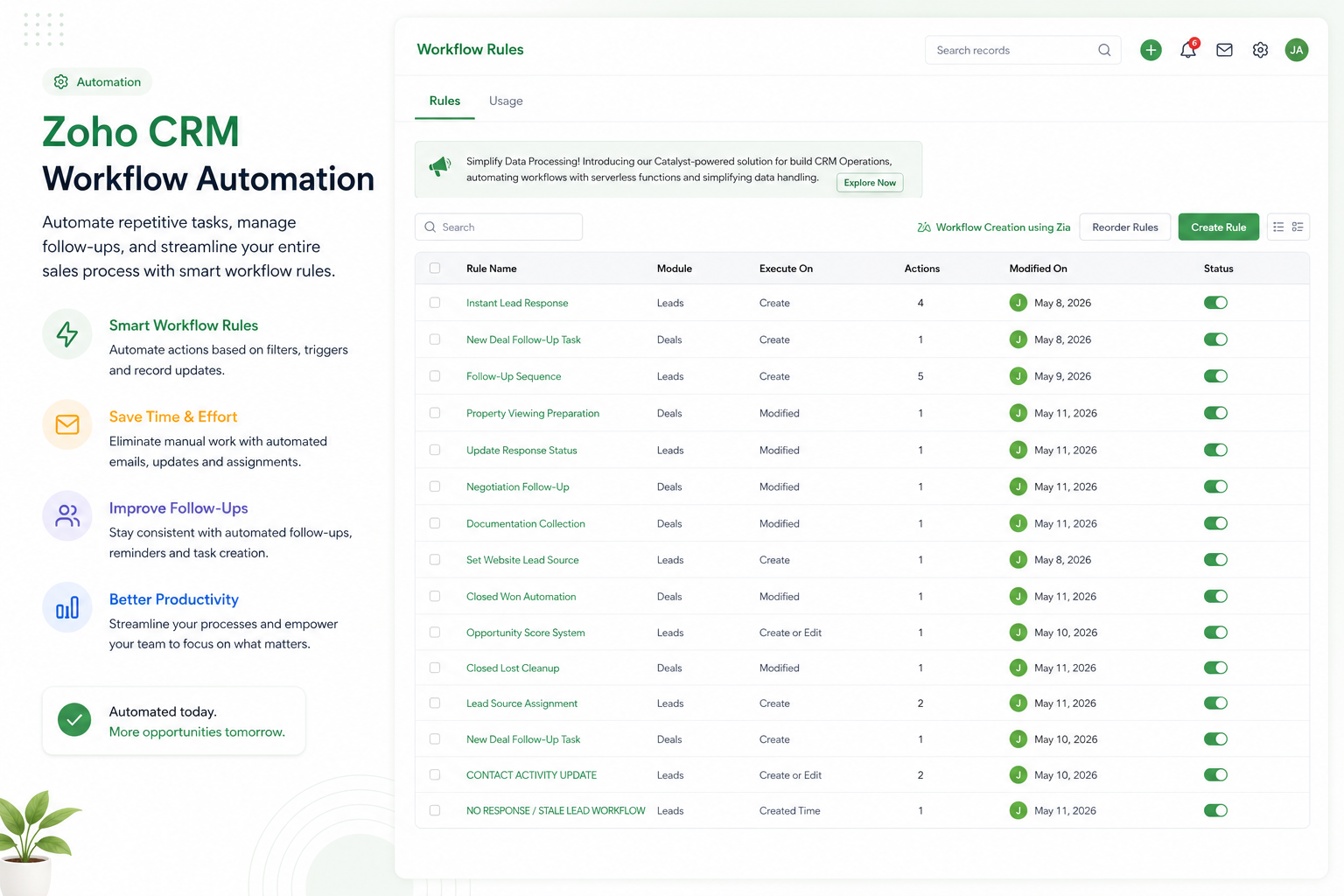Click the J avatar in Negotiation Follow-Up row
The image size is (1344, 896).
pos(1018,486)
